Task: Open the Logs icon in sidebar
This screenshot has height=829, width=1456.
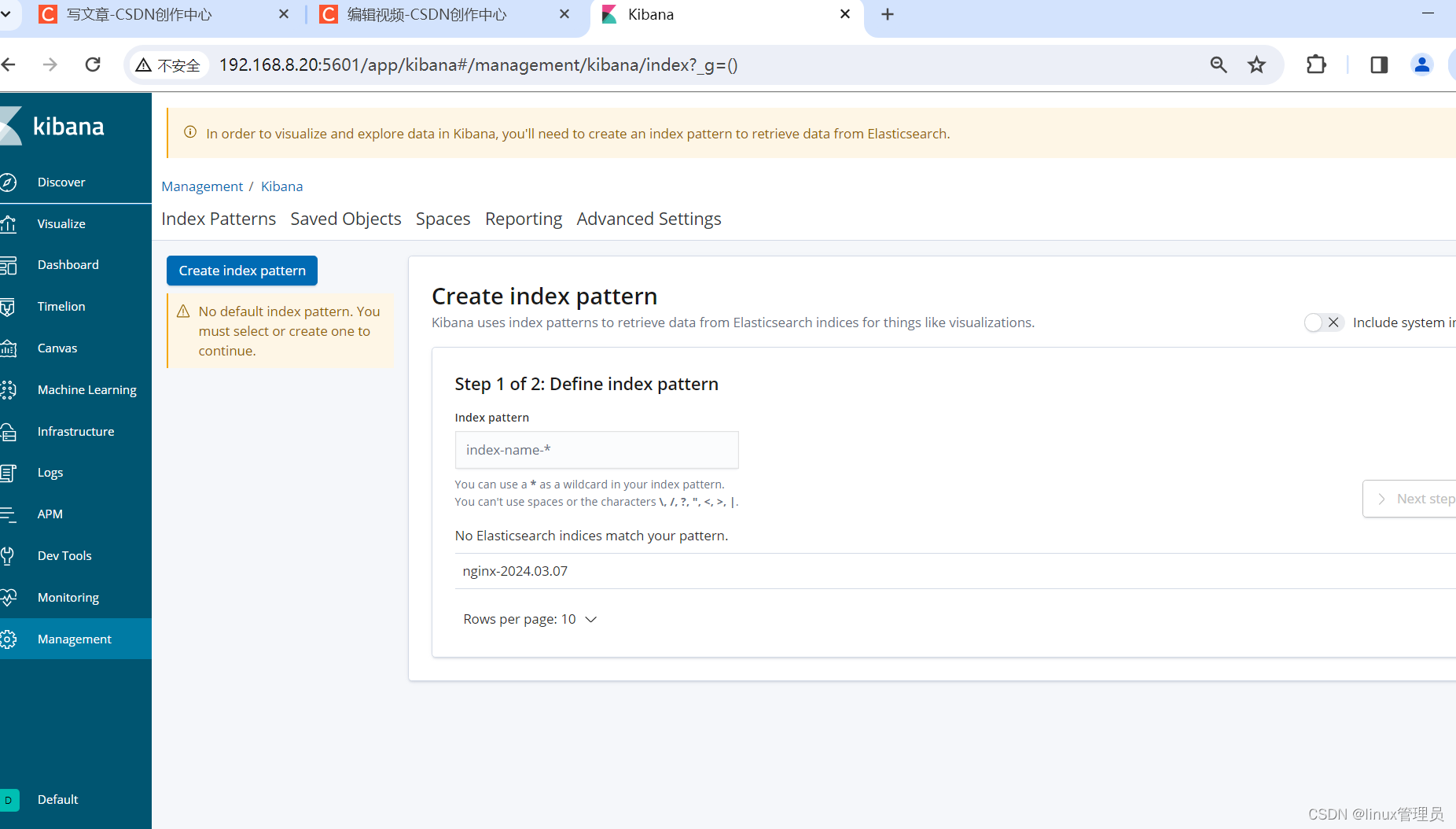Action: pyautogui.click(x=8, y=473)
